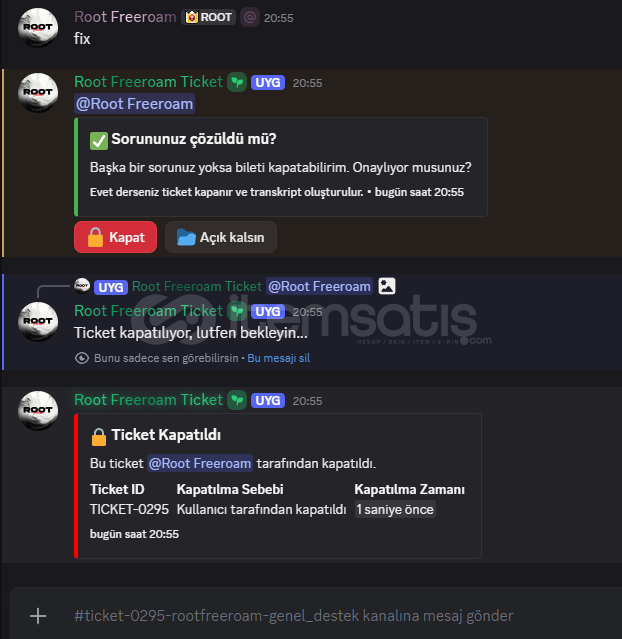Open Root Freeroam avatar on the fix message
This screenshot has width=622, height=639.
(38, 27)
